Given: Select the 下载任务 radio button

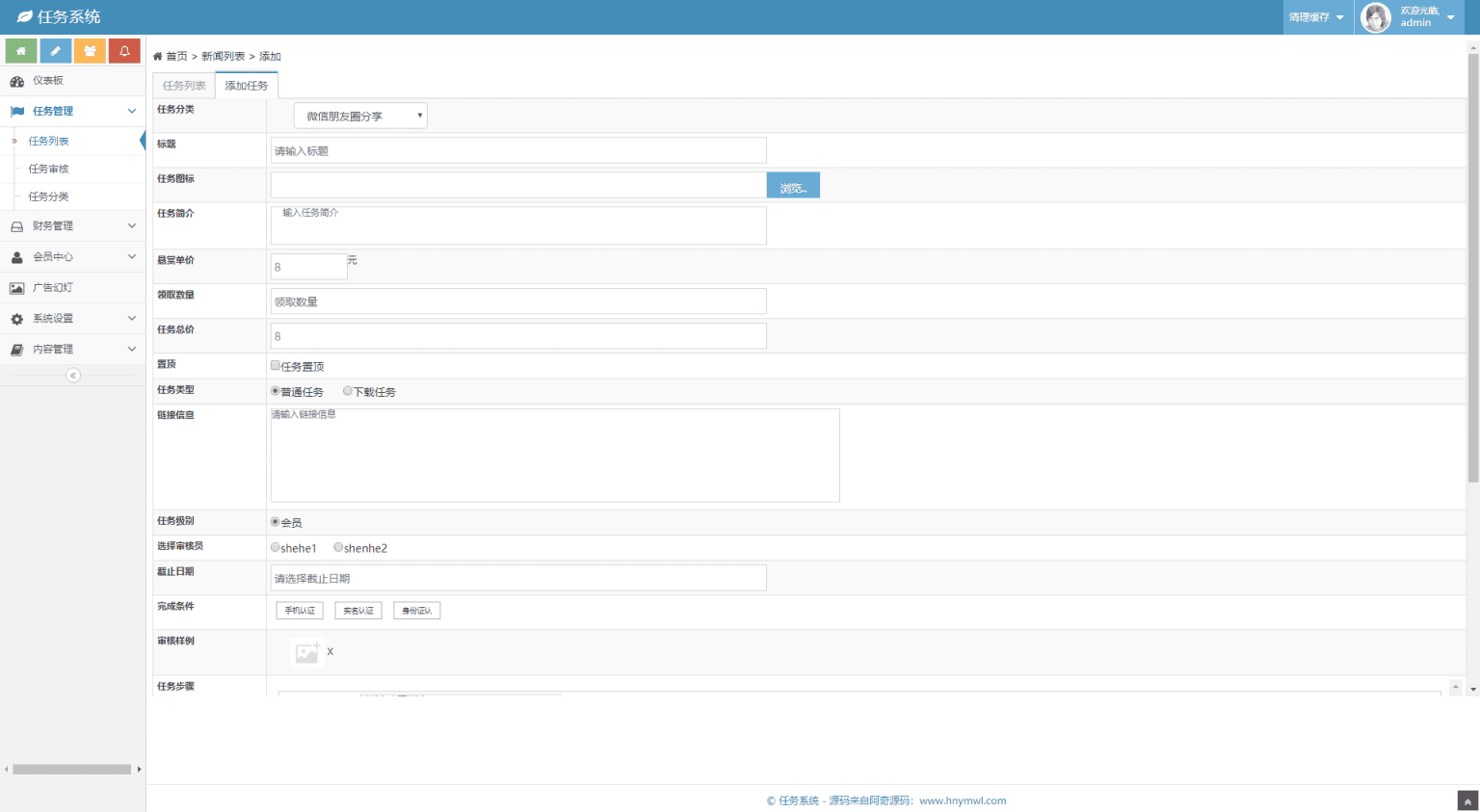Looking at the screenshot, I should click(x=348, y=391).
